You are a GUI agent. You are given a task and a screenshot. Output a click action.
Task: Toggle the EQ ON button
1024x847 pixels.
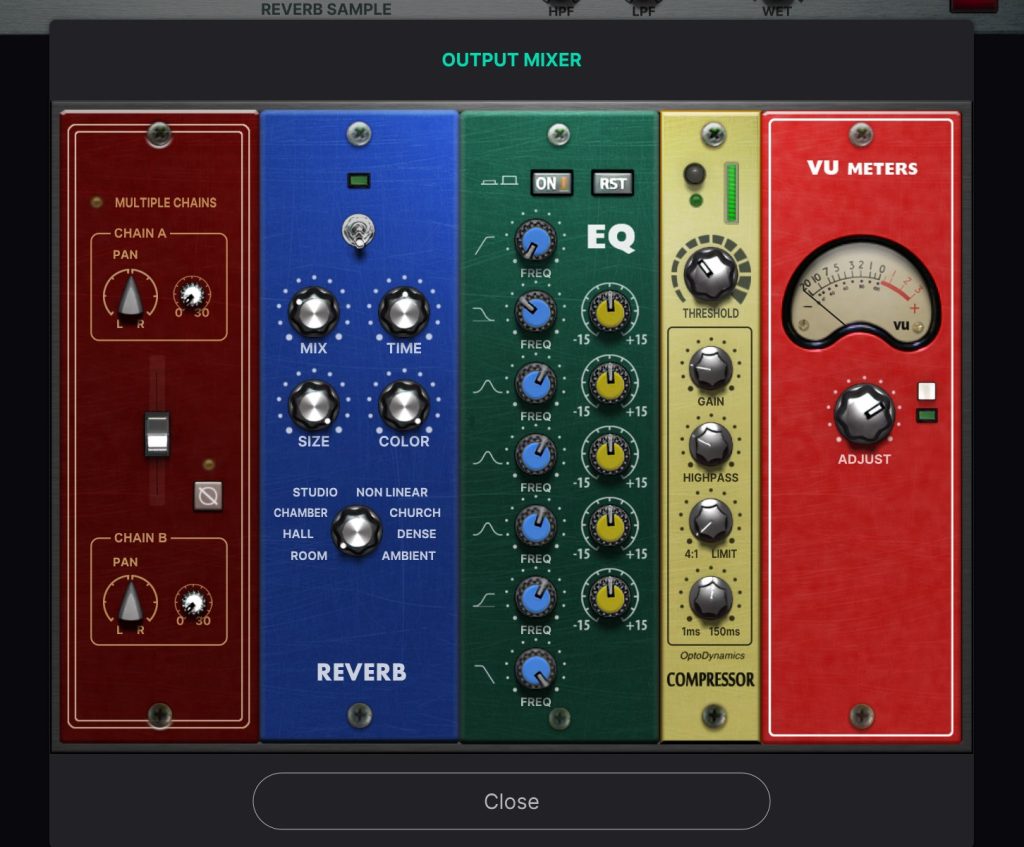(x=551, y=184)
